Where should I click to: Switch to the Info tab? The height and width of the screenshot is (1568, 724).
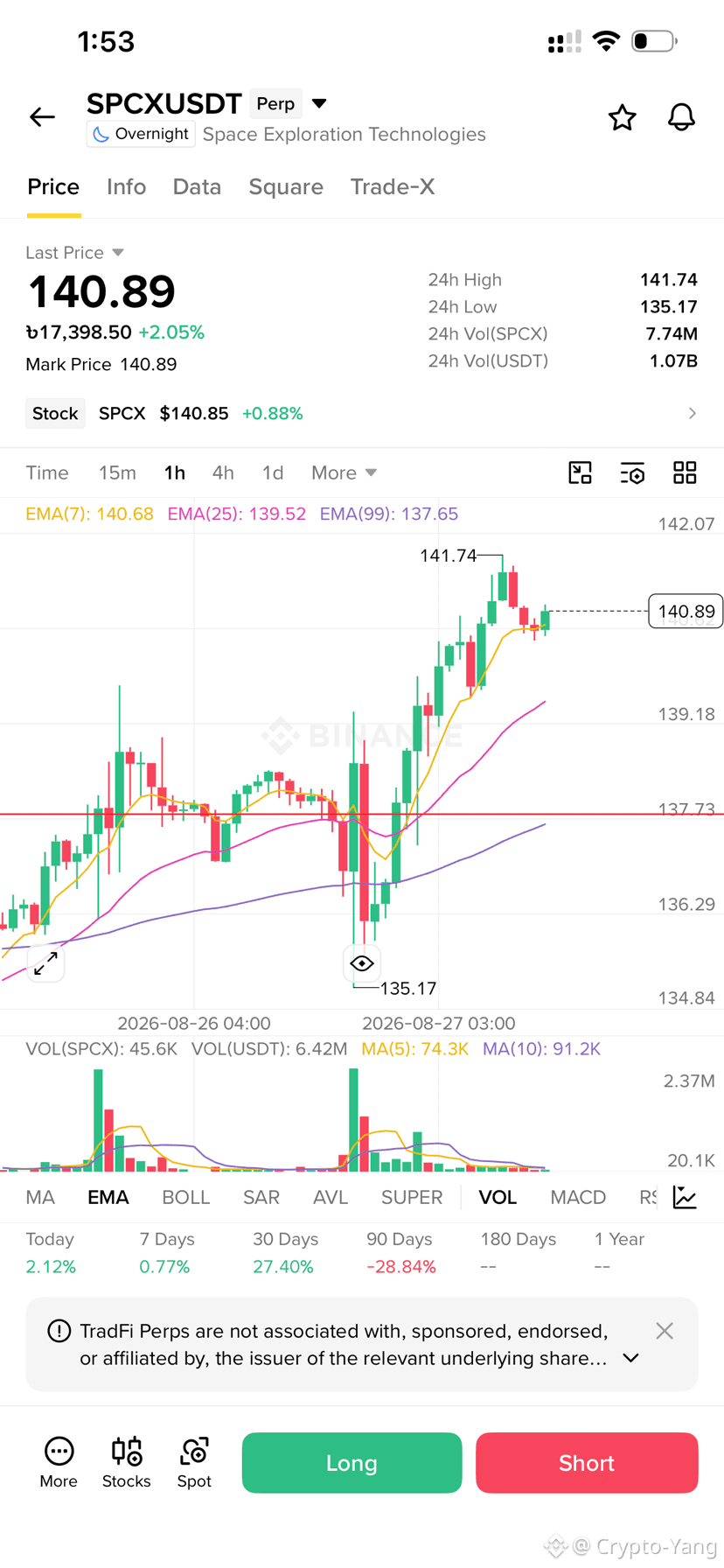coord(126,186)
